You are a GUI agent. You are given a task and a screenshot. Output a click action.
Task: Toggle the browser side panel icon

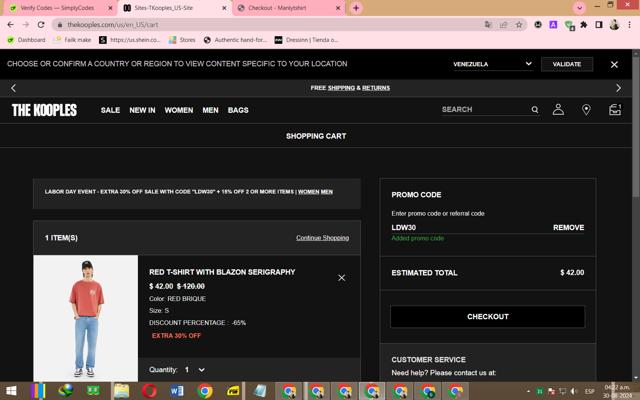[x=599, y=24]
